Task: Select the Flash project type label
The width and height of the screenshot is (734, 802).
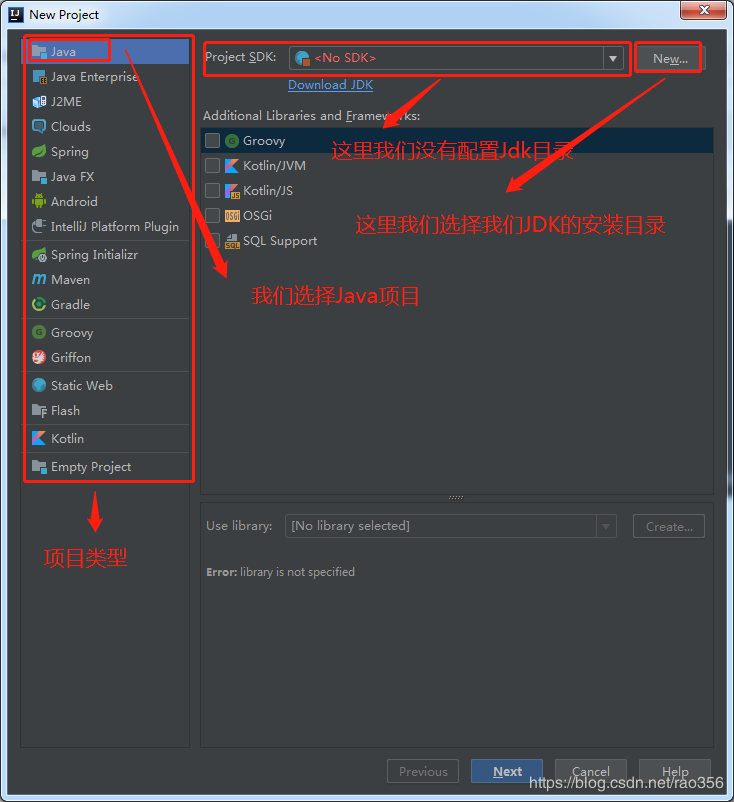Action: click(x=65, y=411)
